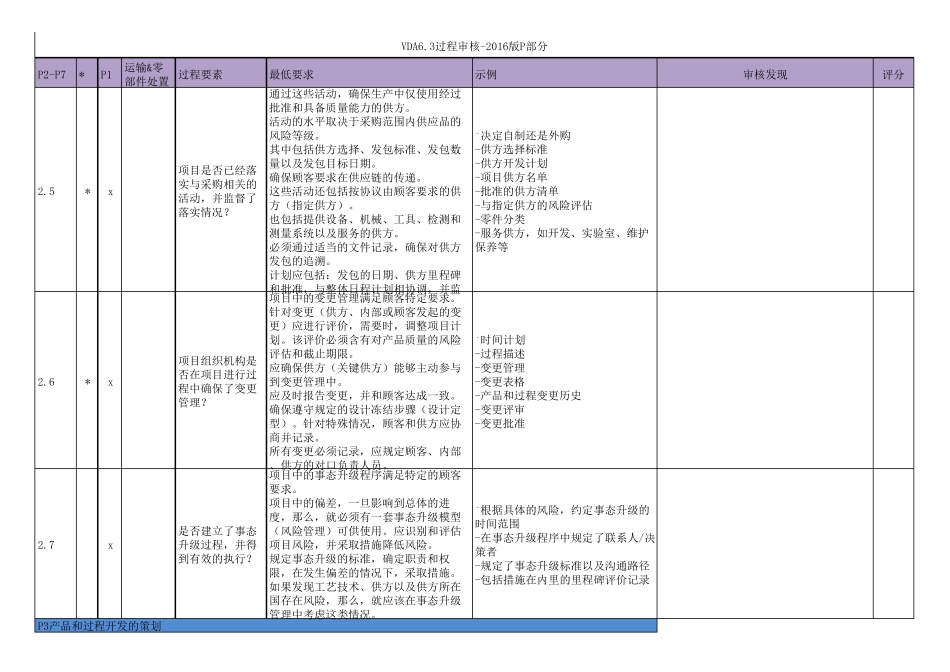Click the 最低要求 column header
The height and width of the screenshot is (672, 950).
click(369, 73)
